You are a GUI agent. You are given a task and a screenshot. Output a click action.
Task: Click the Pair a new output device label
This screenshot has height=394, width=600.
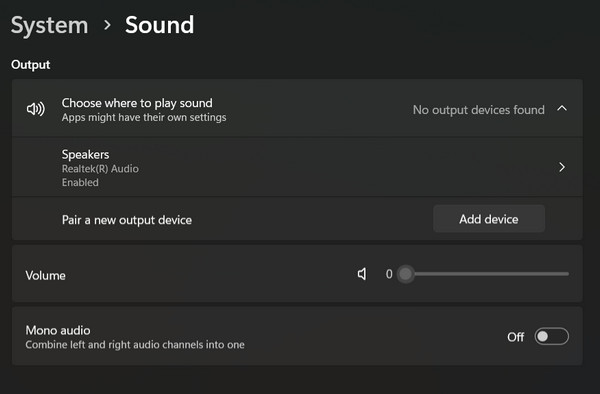127,220
